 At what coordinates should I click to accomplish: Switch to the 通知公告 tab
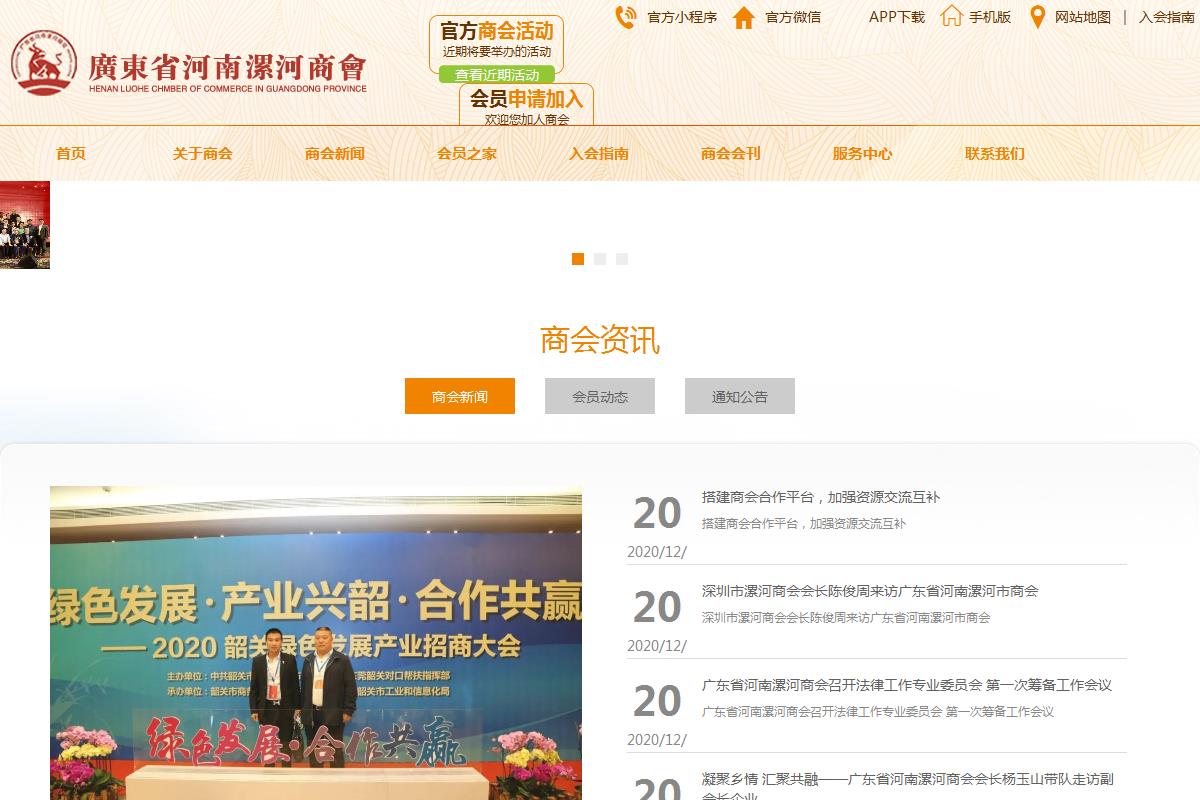point(740,396)
